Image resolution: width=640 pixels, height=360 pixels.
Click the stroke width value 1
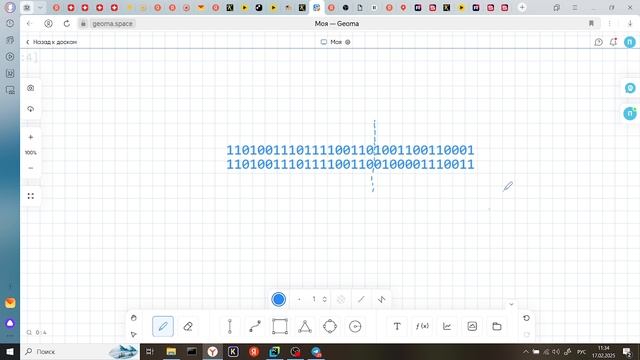314,299
